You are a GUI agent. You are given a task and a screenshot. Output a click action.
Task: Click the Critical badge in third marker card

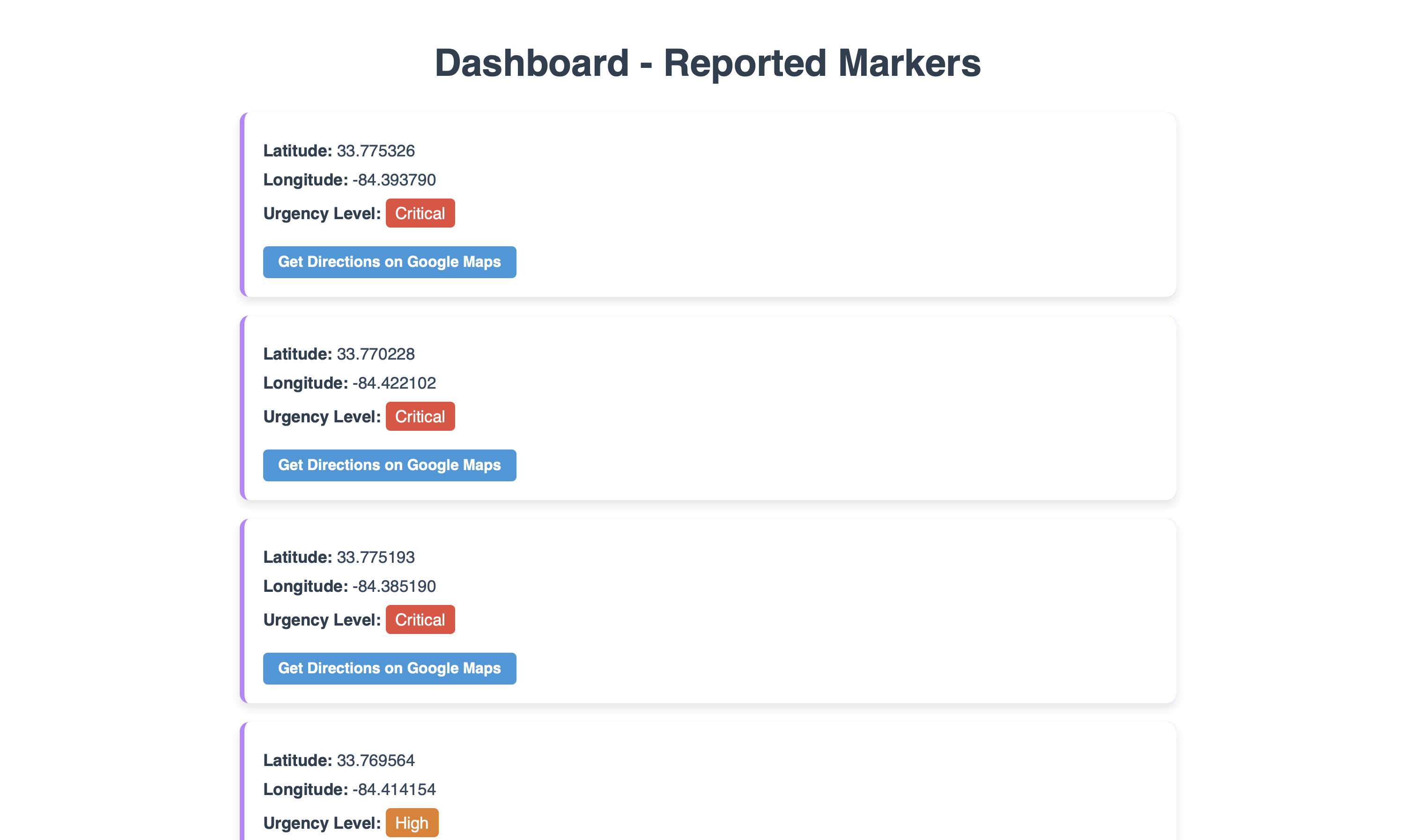(x=420, y=620)
